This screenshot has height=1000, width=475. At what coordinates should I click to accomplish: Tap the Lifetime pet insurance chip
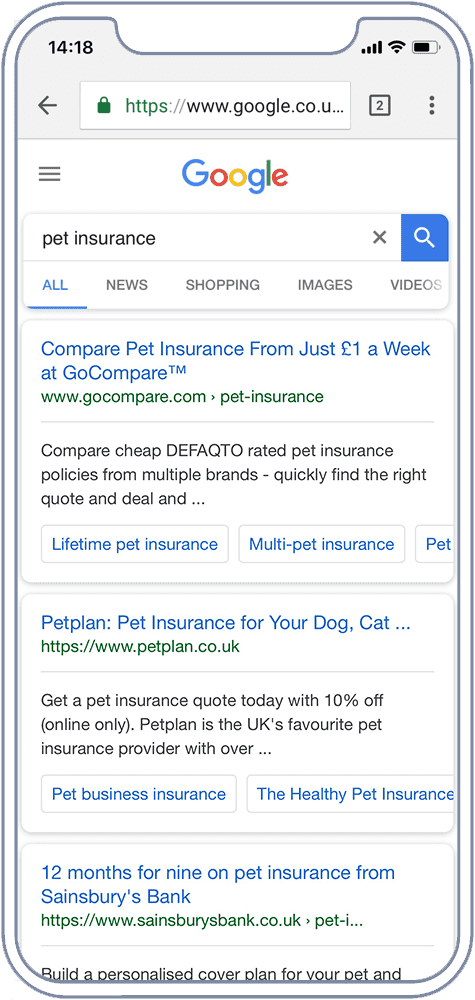135,544
